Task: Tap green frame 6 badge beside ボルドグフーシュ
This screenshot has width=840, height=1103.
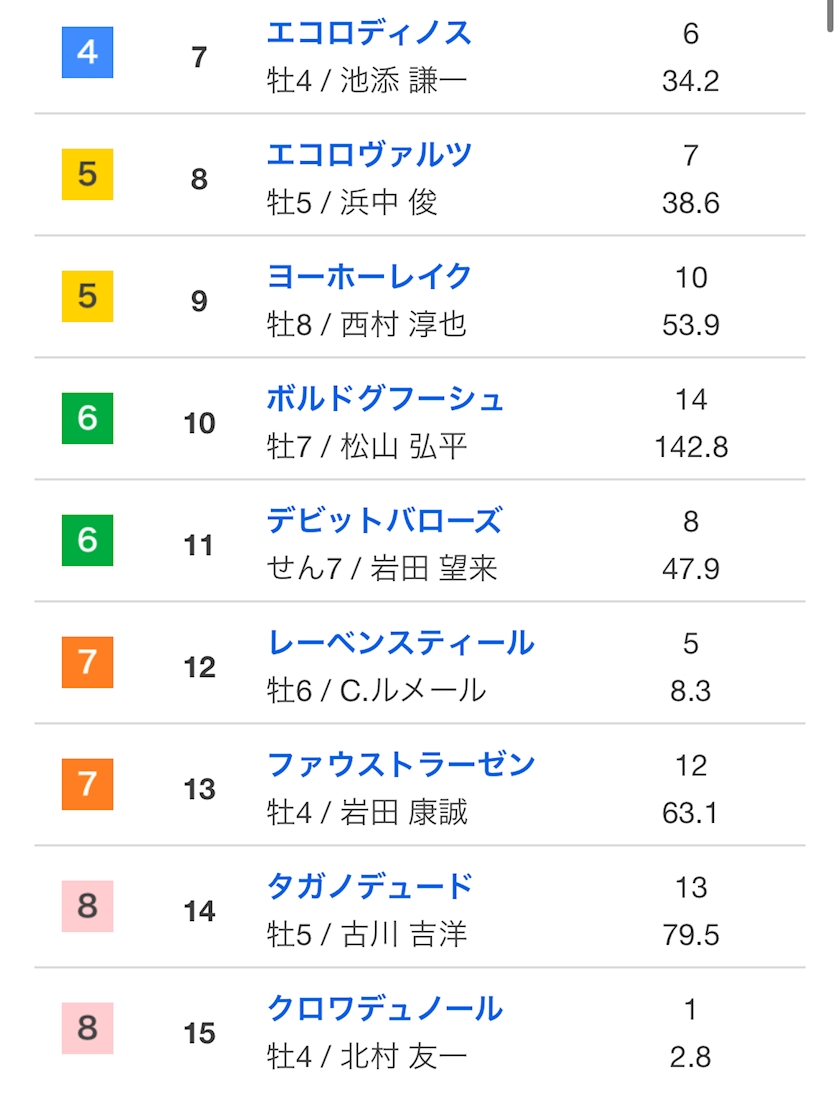Action: point(88,419)
